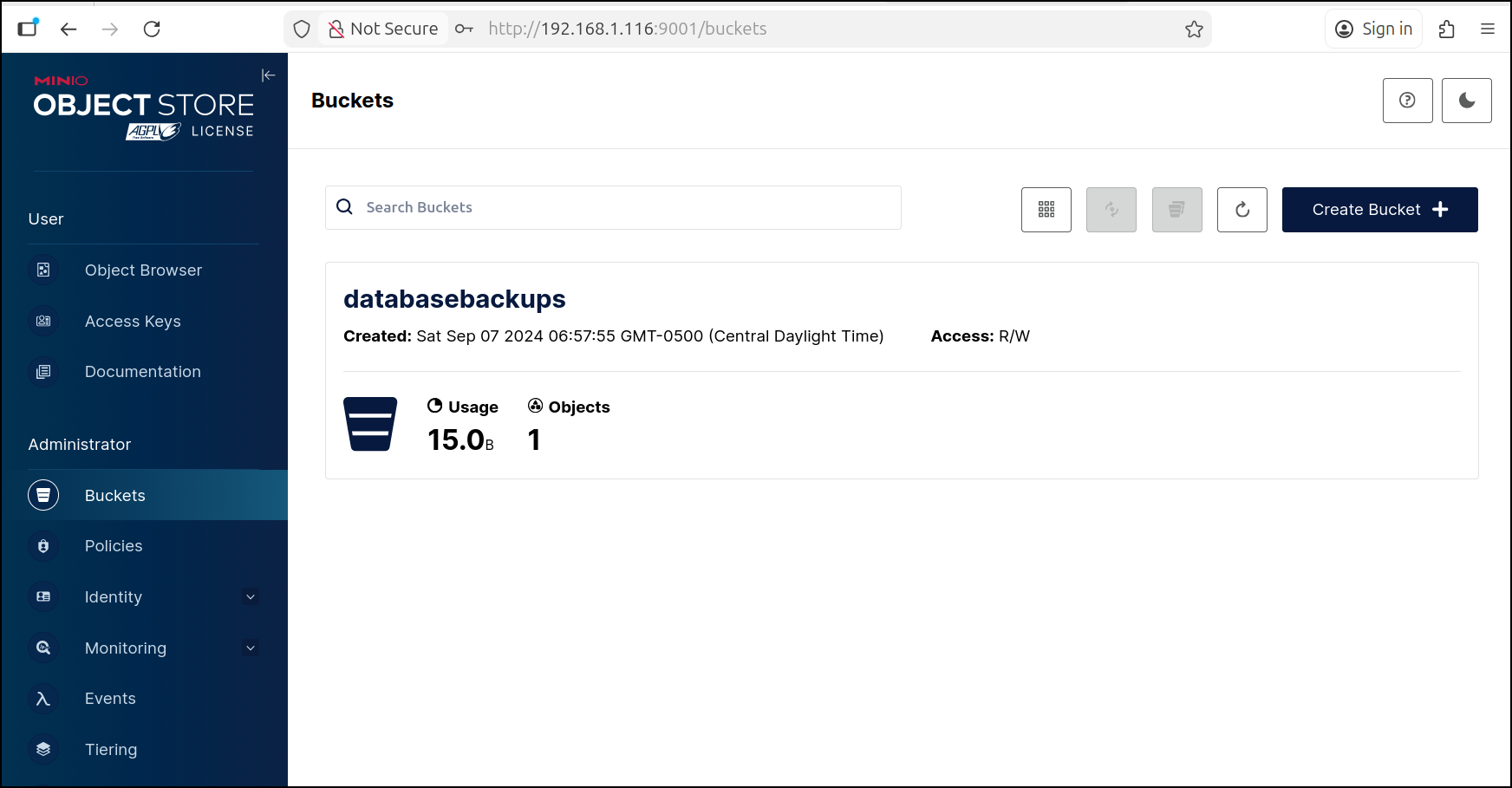Click the Create Bucket button
Viewport: 1512px width, 788px height.
point(1378,210)
